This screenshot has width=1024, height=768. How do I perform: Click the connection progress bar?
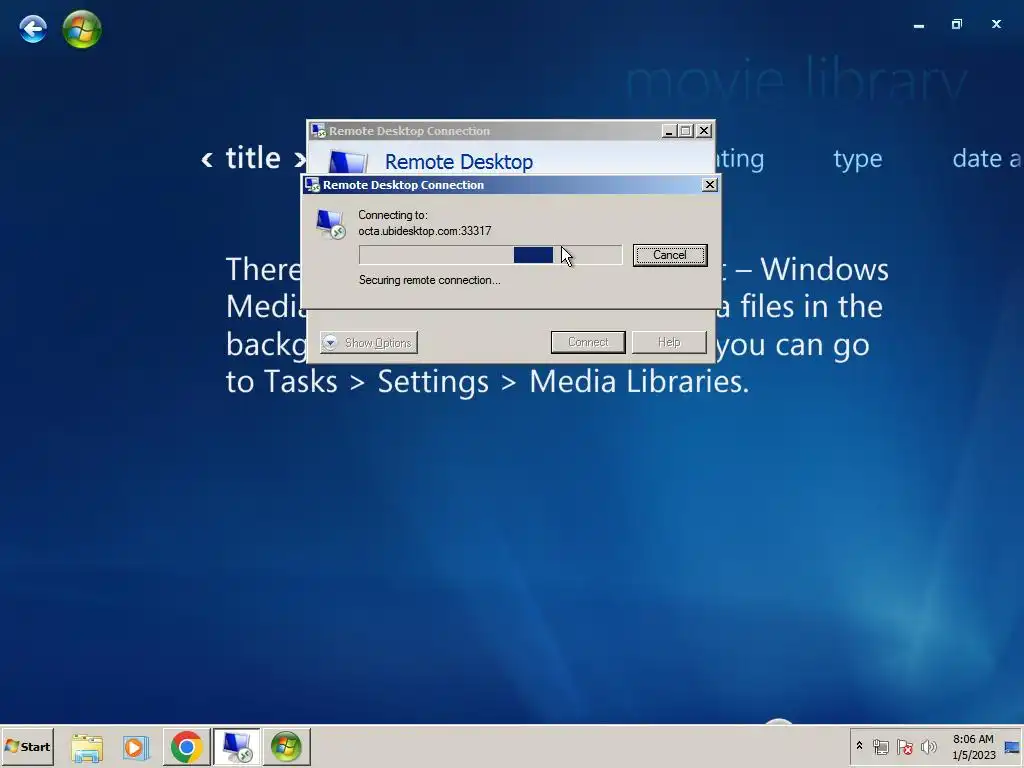point(490,255)
